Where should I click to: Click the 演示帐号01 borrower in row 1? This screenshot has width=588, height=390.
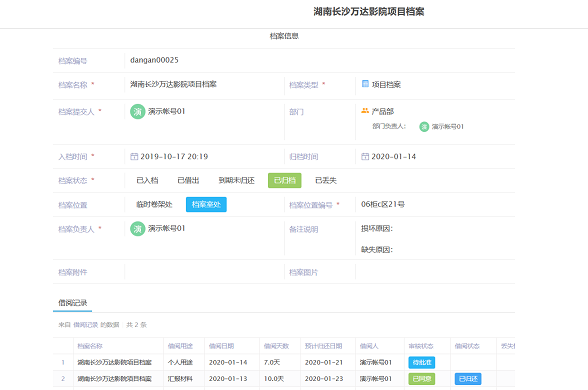pos(376,363)
